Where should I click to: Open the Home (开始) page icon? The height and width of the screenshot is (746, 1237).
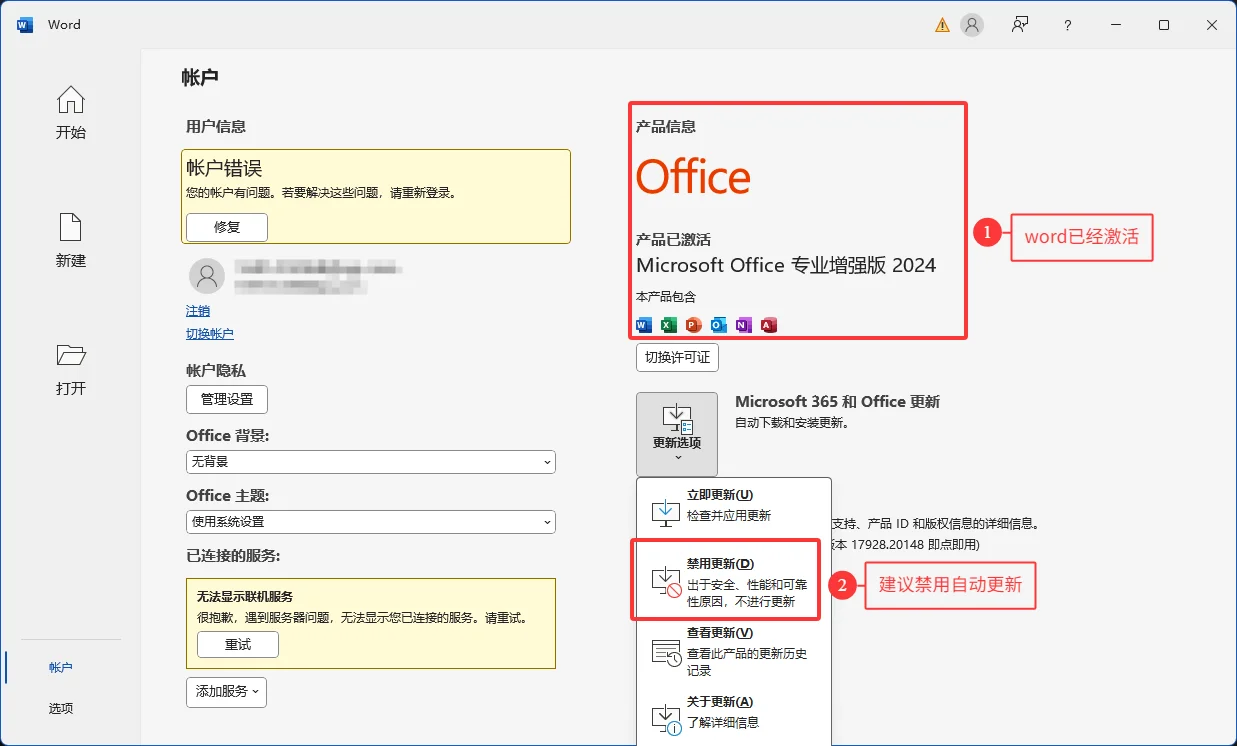(70, 100)
